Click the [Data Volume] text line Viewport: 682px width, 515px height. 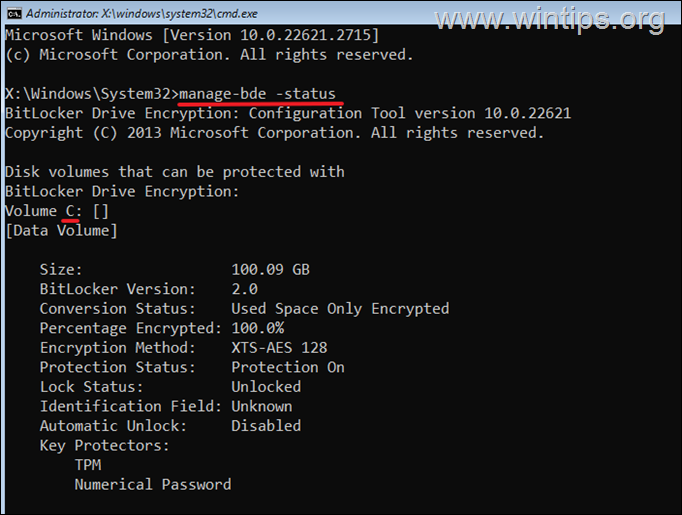[61, 231]
